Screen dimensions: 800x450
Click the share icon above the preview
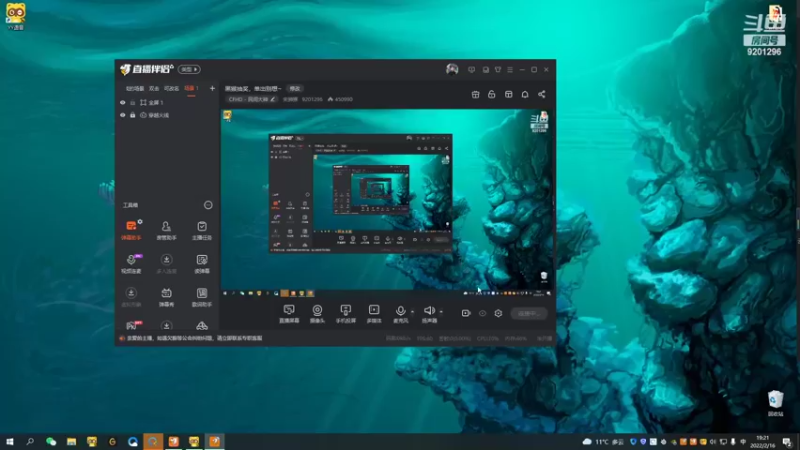(x=541, y=94)
